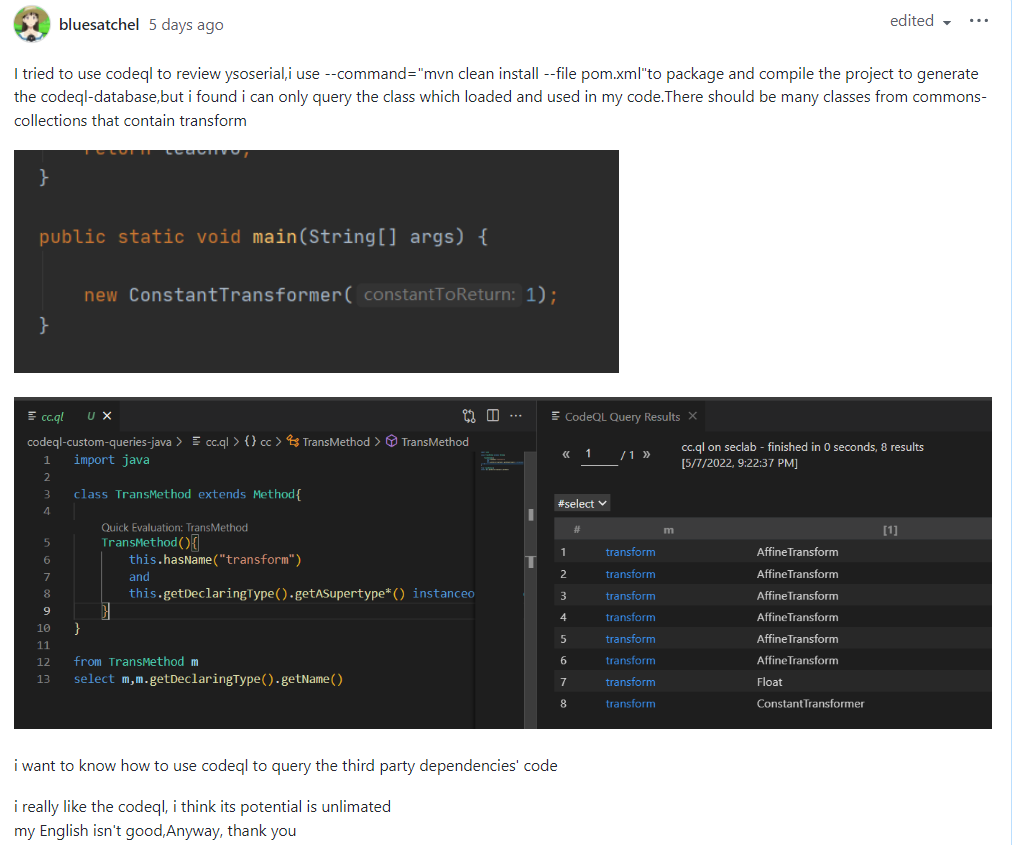Open transform link in result row 4
Screen dimensions: 1017x845
pyautogui.click(x=630, y=617)
